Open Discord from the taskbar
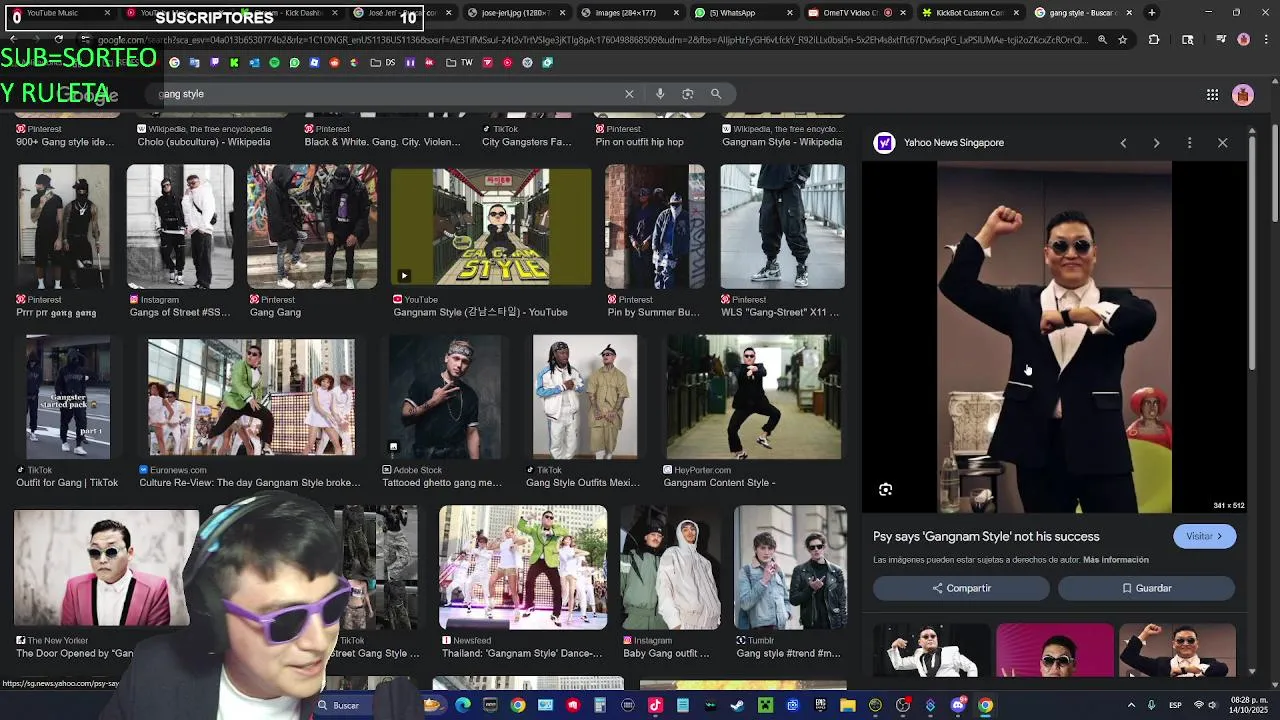 958,706
